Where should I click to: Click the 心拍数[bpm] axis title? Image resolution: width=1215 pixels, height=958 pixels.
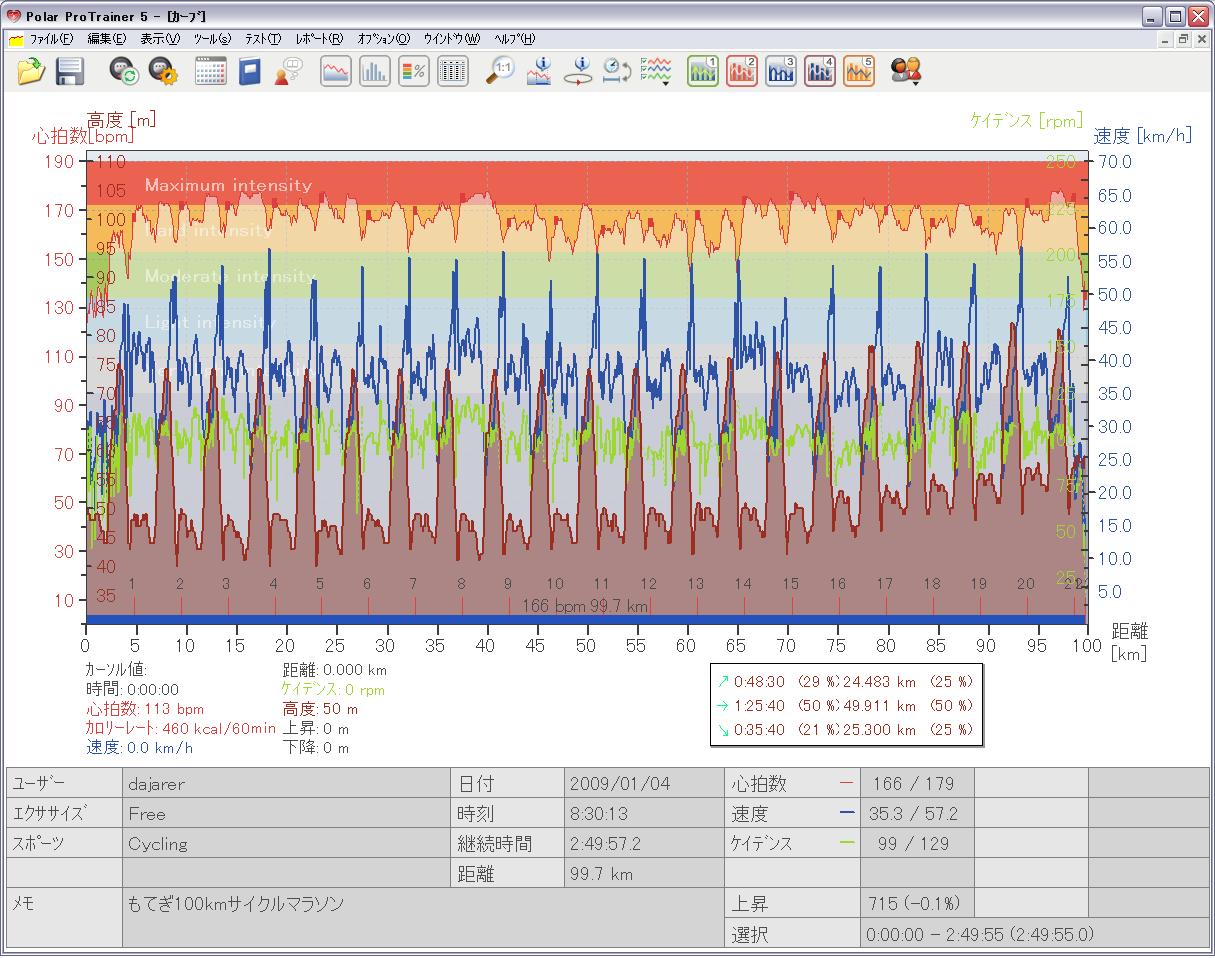(x=84, y=135)
